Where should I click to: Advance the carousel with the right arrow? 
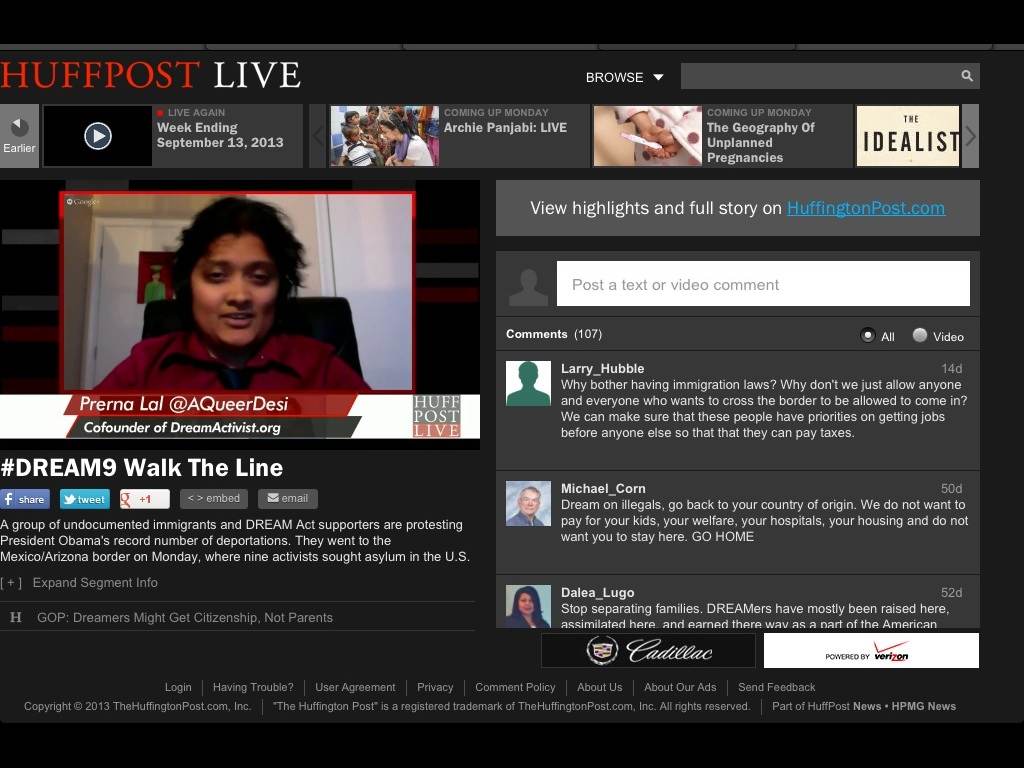[x=970, y=136]
